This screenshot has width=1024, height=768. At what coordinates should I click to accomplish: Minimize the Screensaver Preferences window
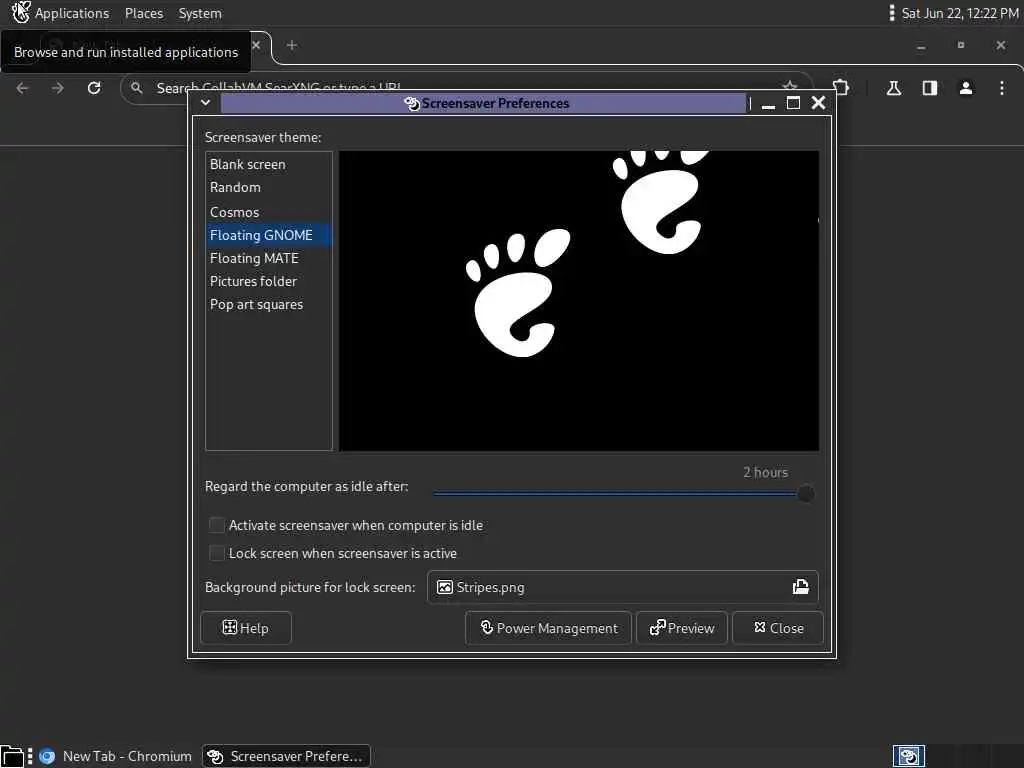click(x=769, y=103)
